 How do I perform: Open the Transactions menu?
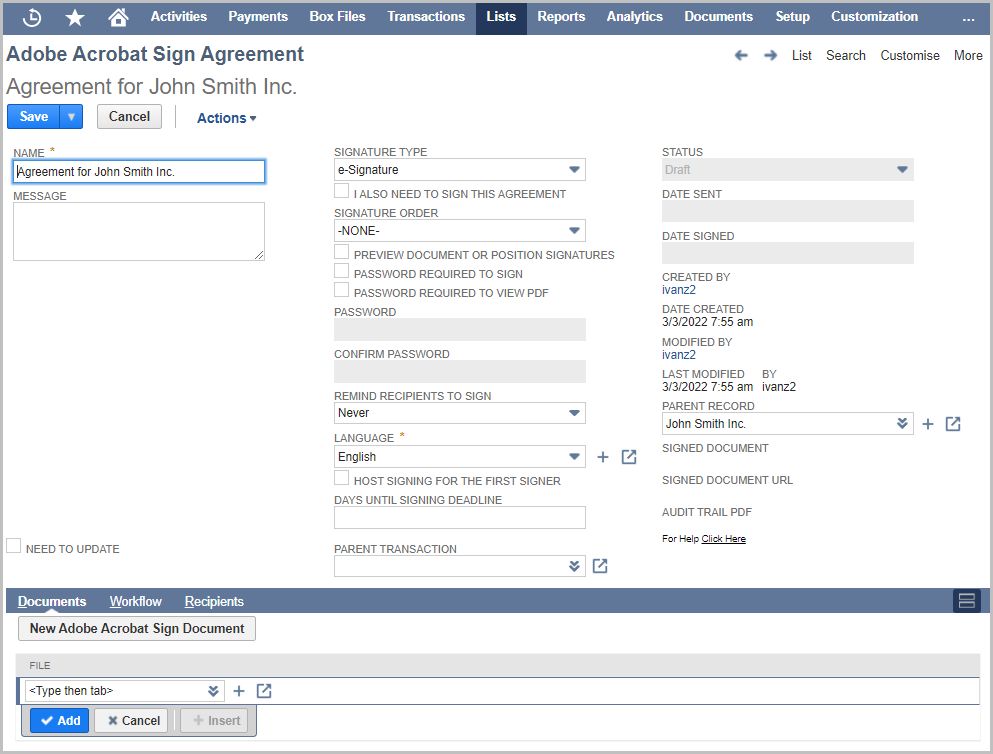426,17
